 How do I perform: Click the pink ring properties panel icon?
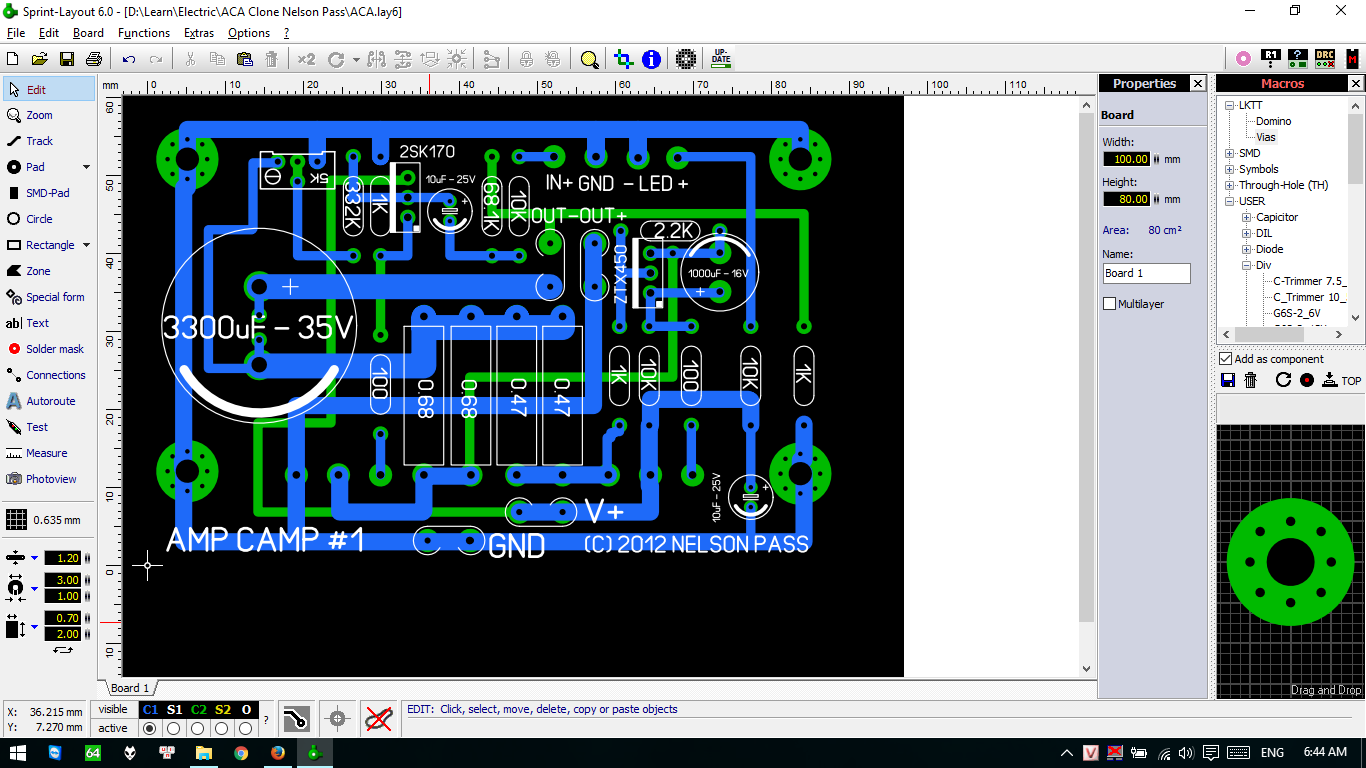[1243, 58]
